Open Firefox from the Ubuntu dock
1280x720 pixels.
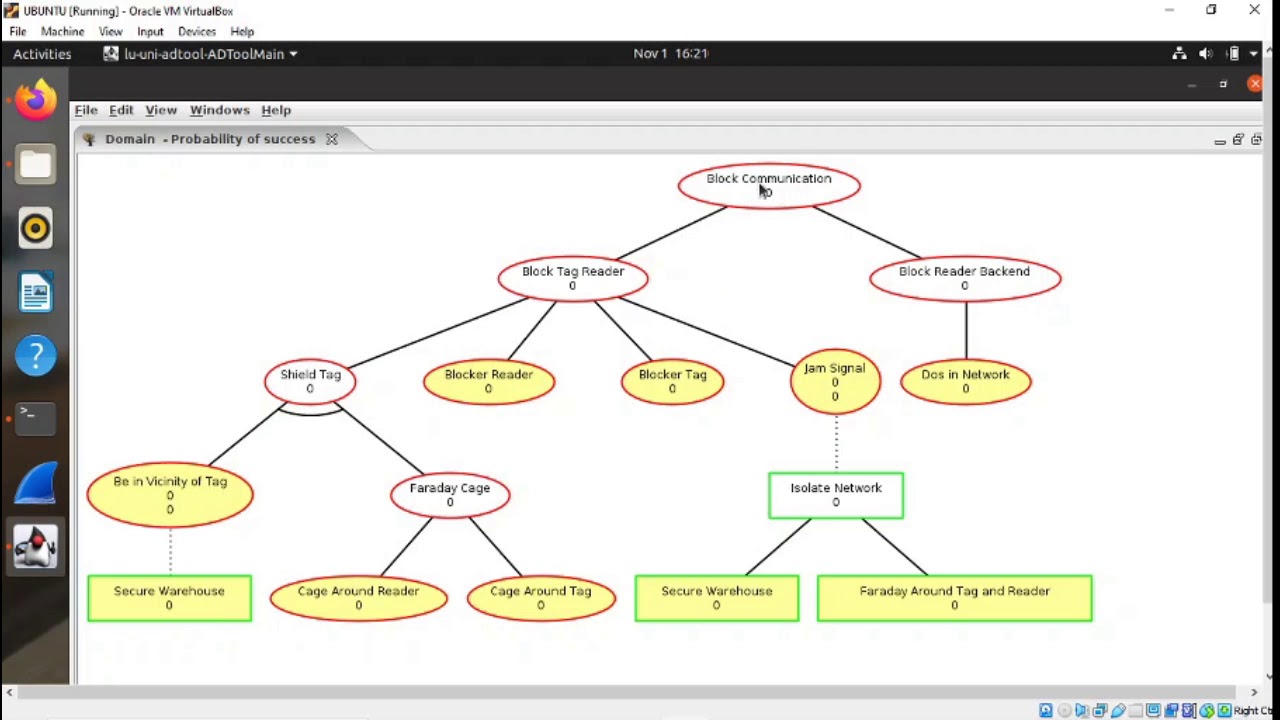tap(35, 100)
